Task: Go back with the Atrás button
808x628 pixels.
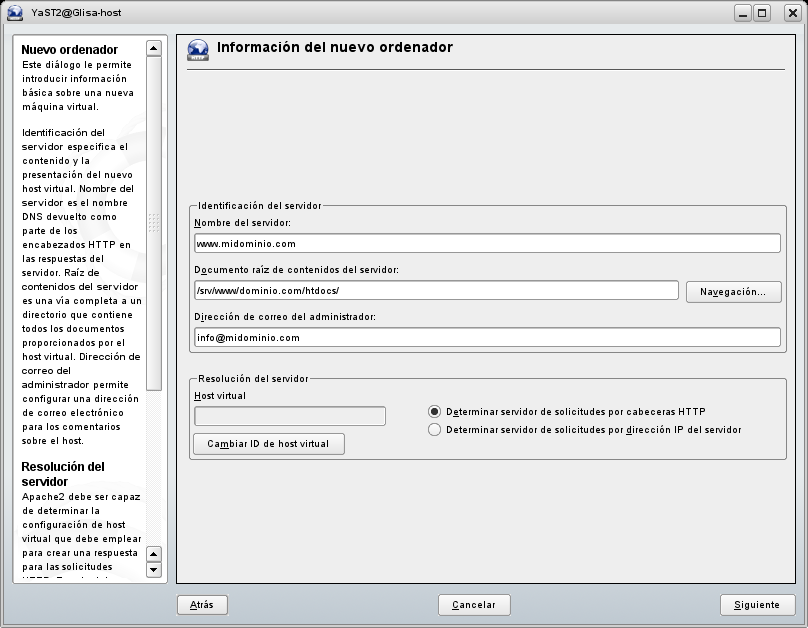Action: click(x=202, y=605)
